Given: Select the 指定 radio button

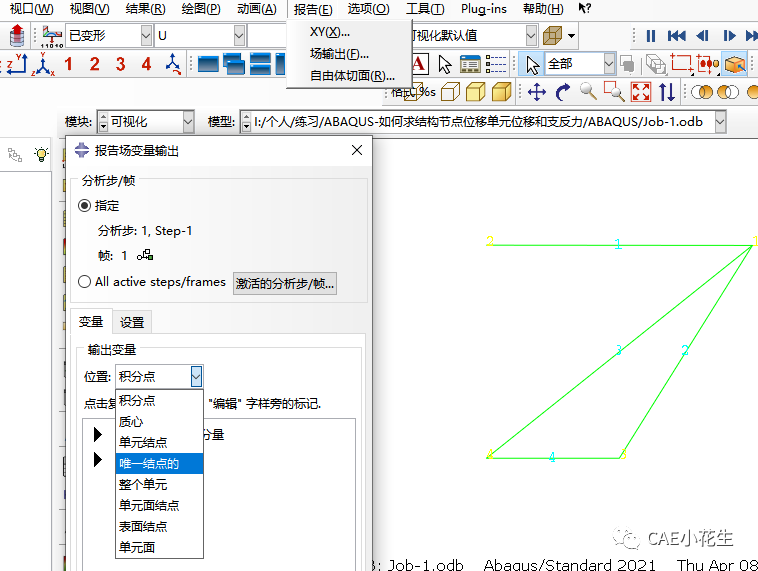Looking at the screenshot, I should coord(84,206).
